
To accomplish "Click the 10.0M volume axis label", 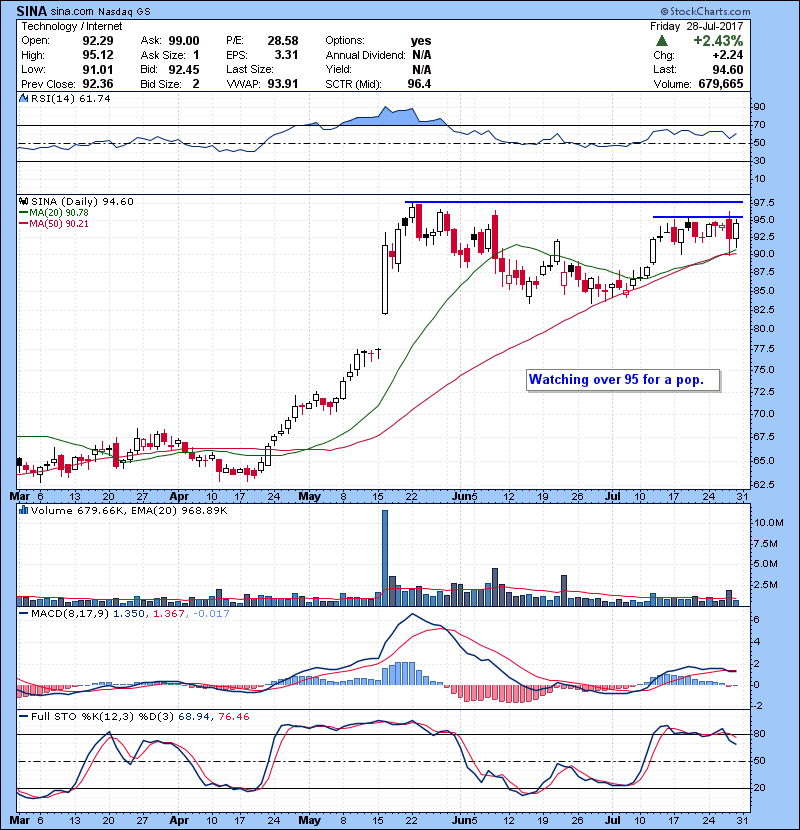I will [769, 522].
